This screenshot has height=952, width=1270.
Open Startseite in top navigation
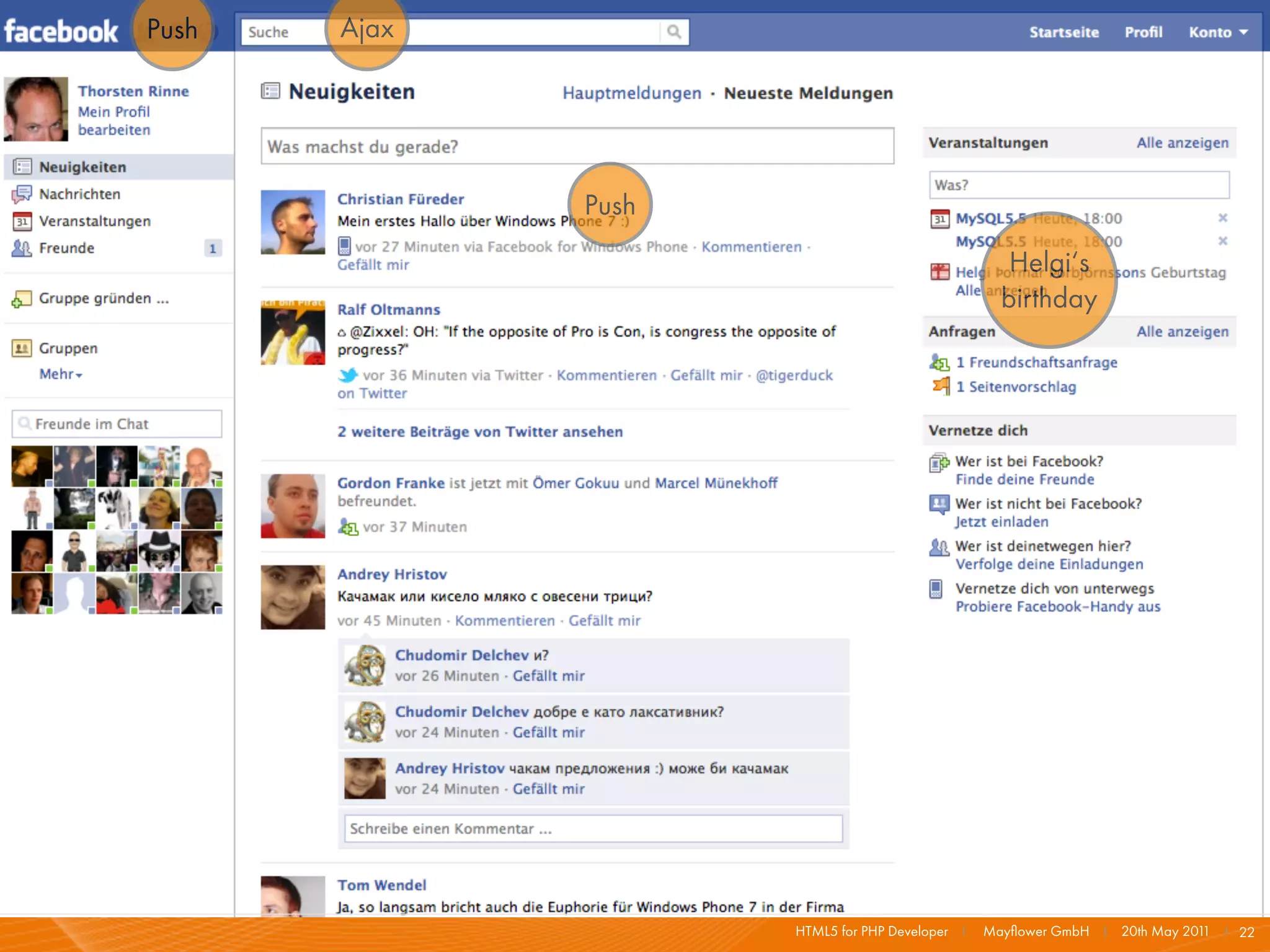(x=1064, y=32)
